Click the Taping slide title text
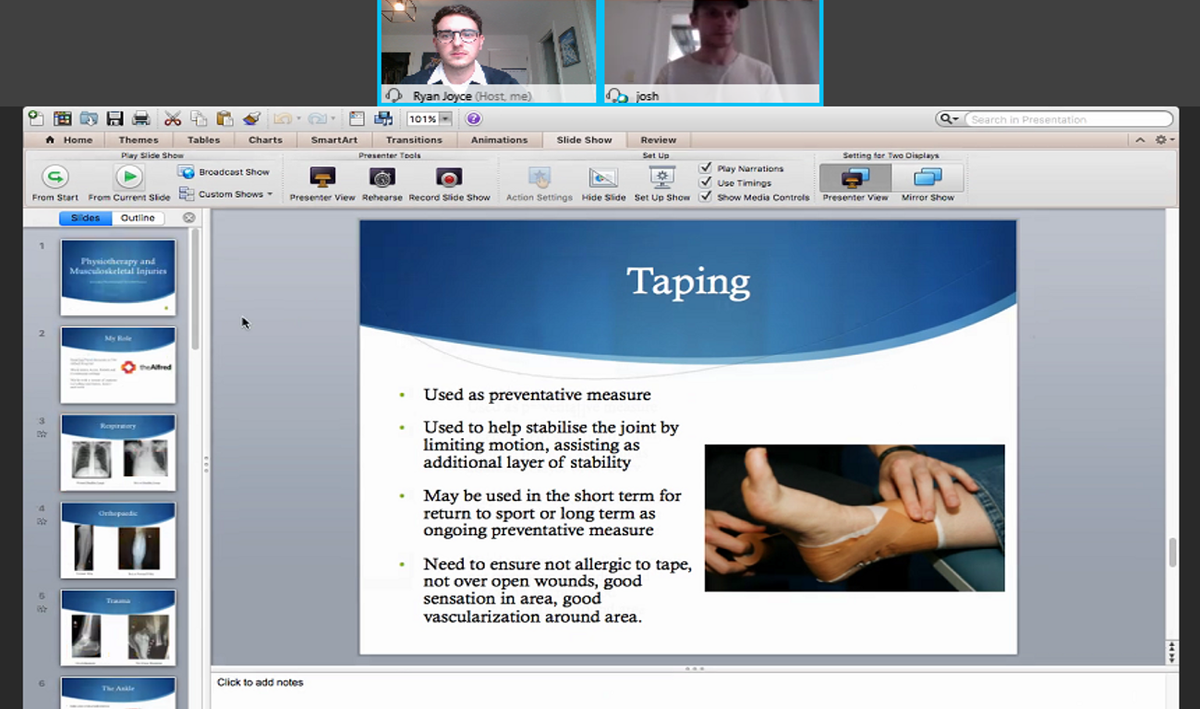 (x=688, y=281)
